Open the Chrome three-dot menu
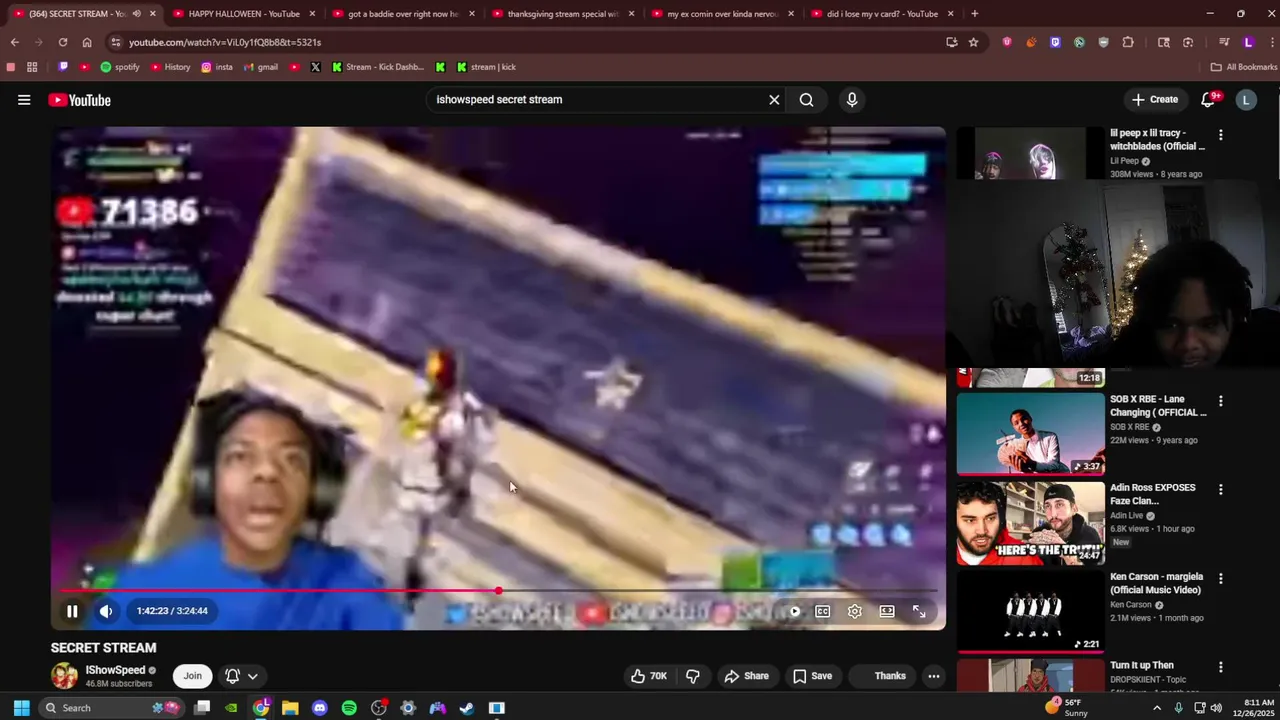Viewport: 1280px width, 720px height. point(1270,42)
